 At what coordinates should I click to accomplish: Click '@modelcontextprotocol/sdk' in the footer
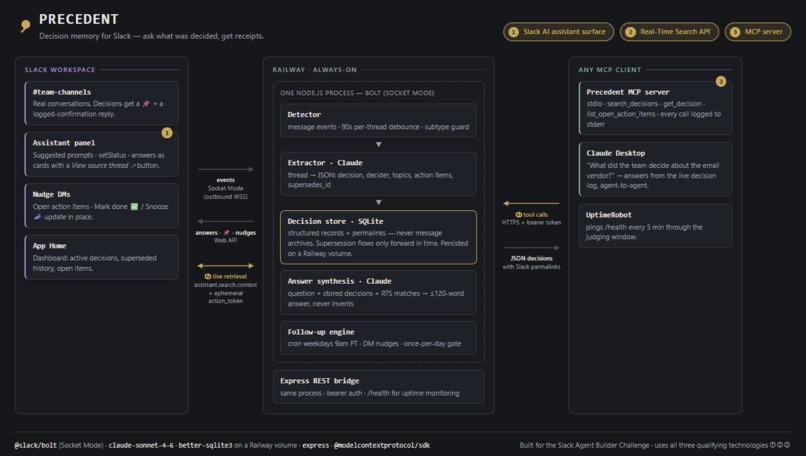click(381, 445)
